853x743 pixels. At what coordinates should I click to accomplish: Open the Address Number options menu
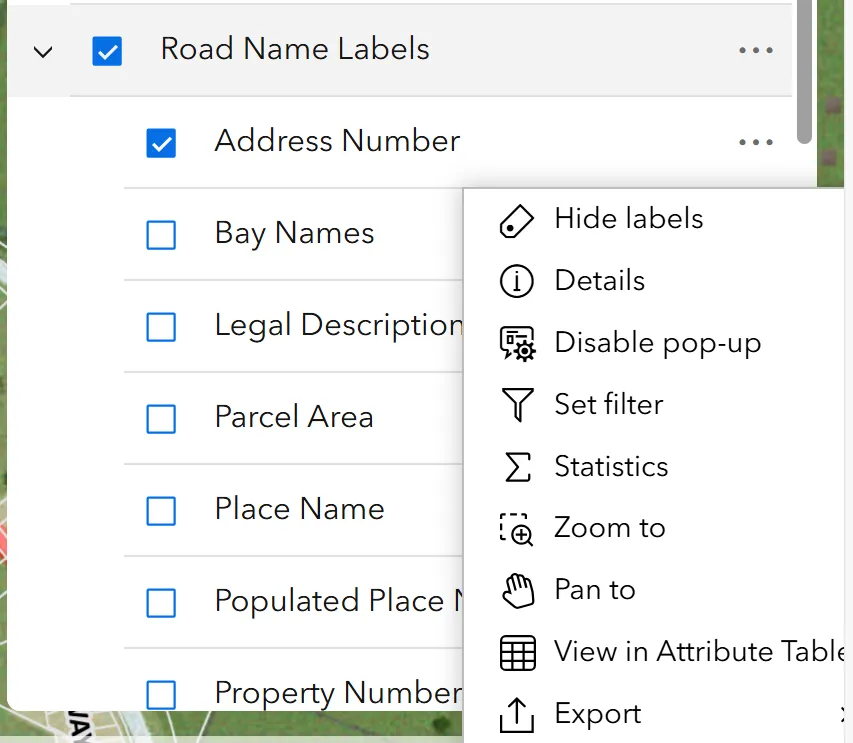pos(755,143)
